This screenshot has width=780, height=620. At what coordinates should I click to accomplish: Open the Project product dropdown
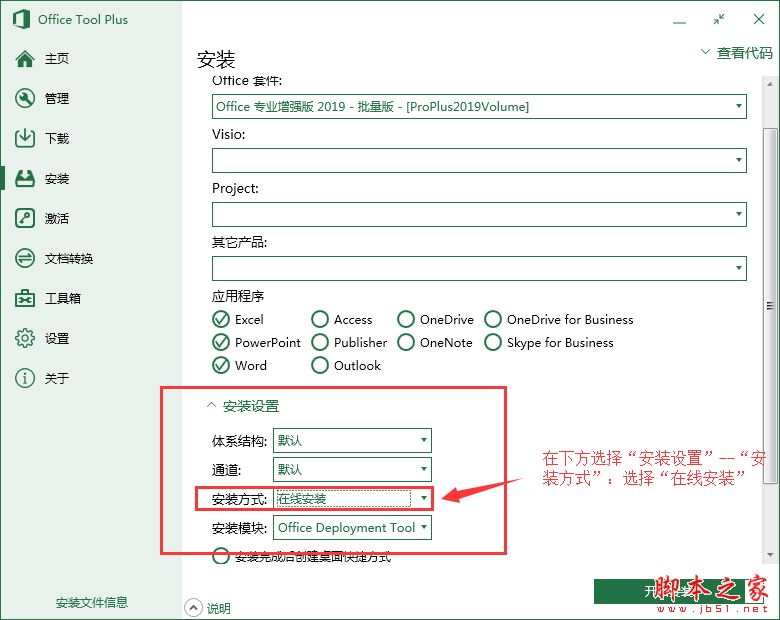point(479,214)
